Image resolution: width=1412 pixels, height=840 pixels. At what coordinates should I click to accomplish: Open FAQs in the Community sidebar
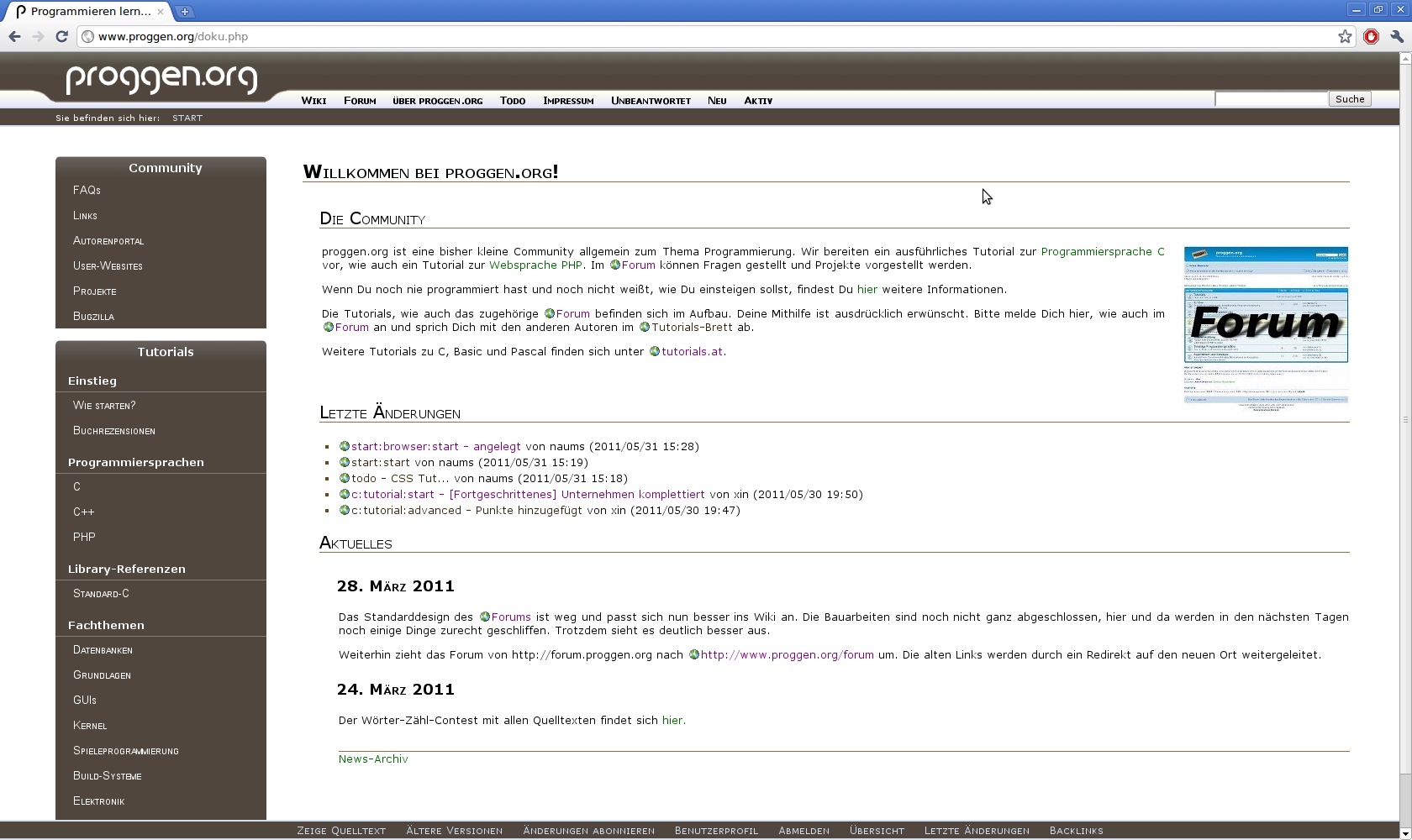pyautogui.click(x=87, y=191)
